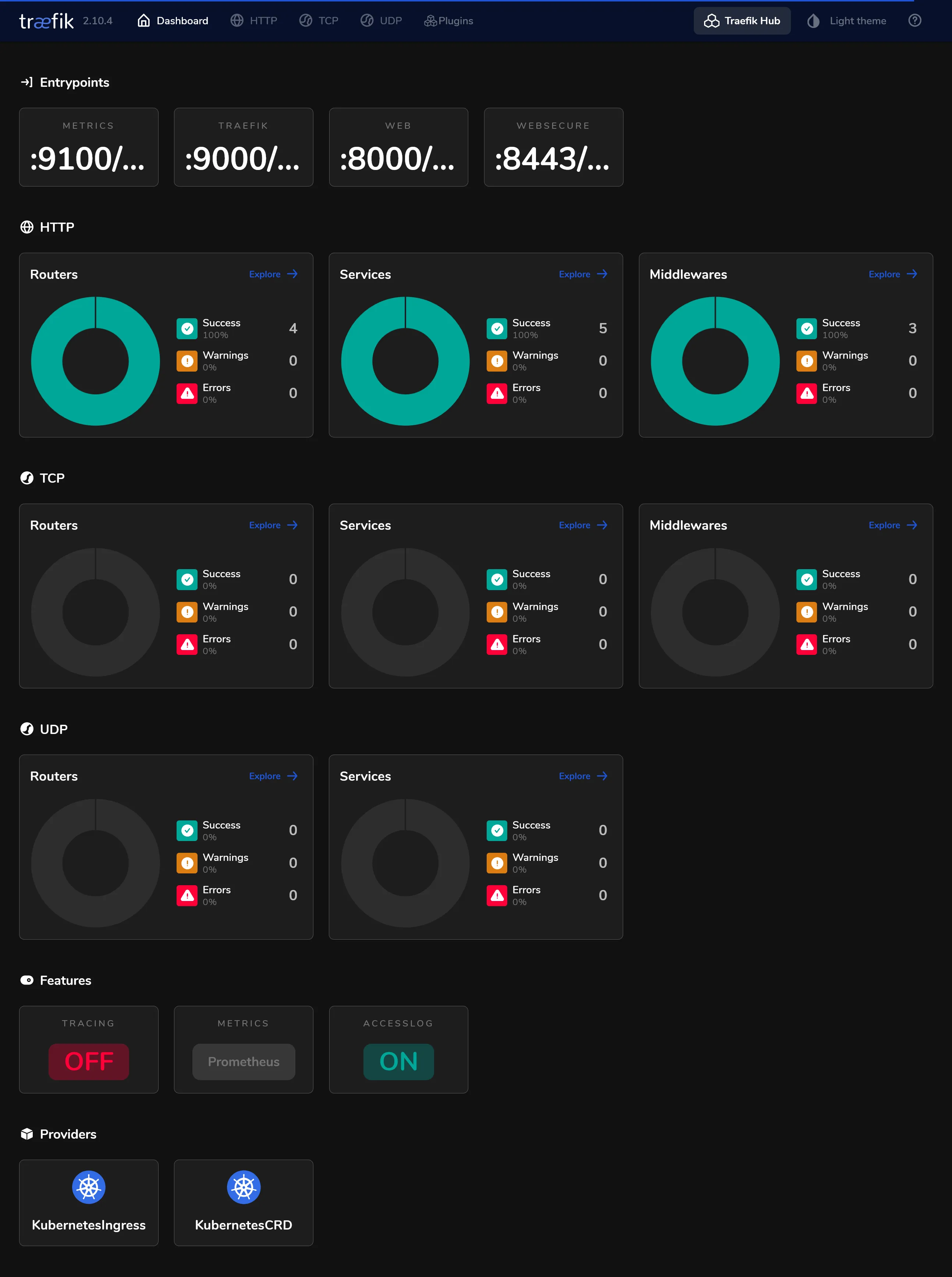
Task: Open the Traefik Hub menu item
Action: [x=742, y=20]
